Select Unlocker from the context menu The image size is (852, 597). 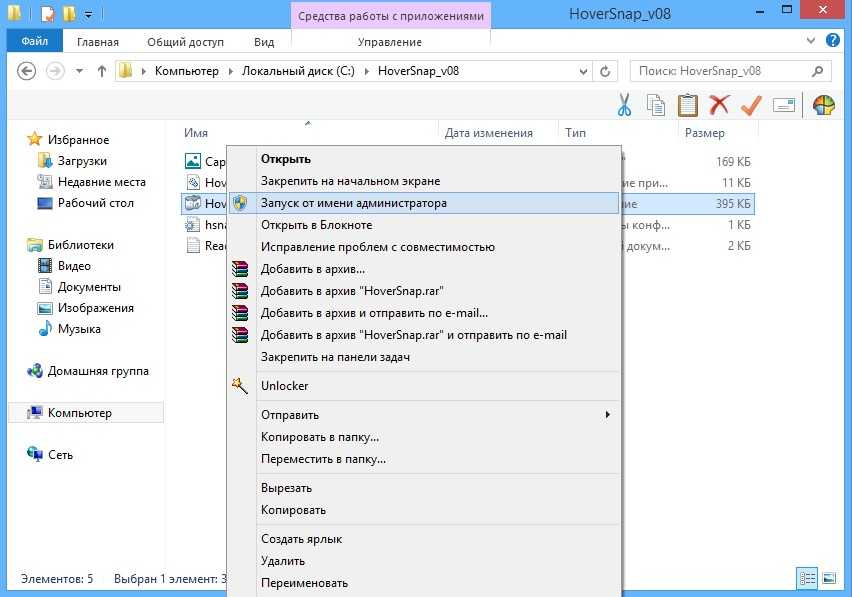[x=284, y=386]
